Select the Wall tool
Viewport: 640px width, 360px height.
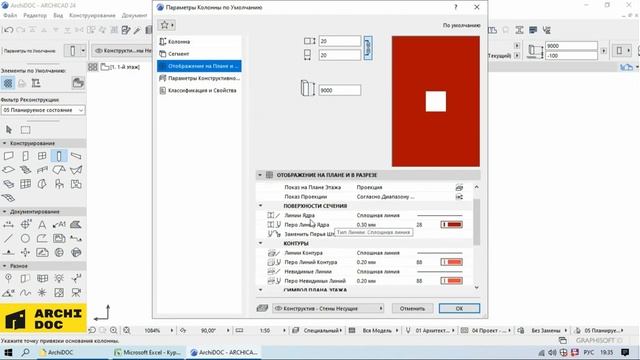pos(9,156)
